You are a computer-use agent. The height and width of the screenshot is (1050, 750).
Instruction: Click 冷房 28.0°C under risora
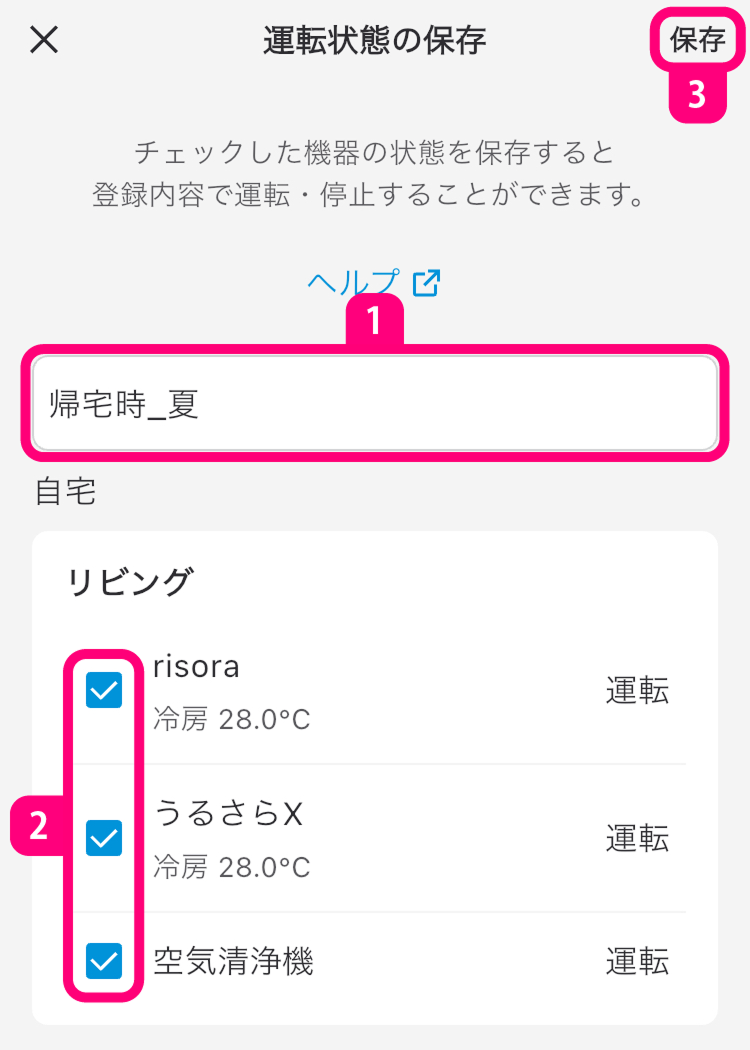232,718
